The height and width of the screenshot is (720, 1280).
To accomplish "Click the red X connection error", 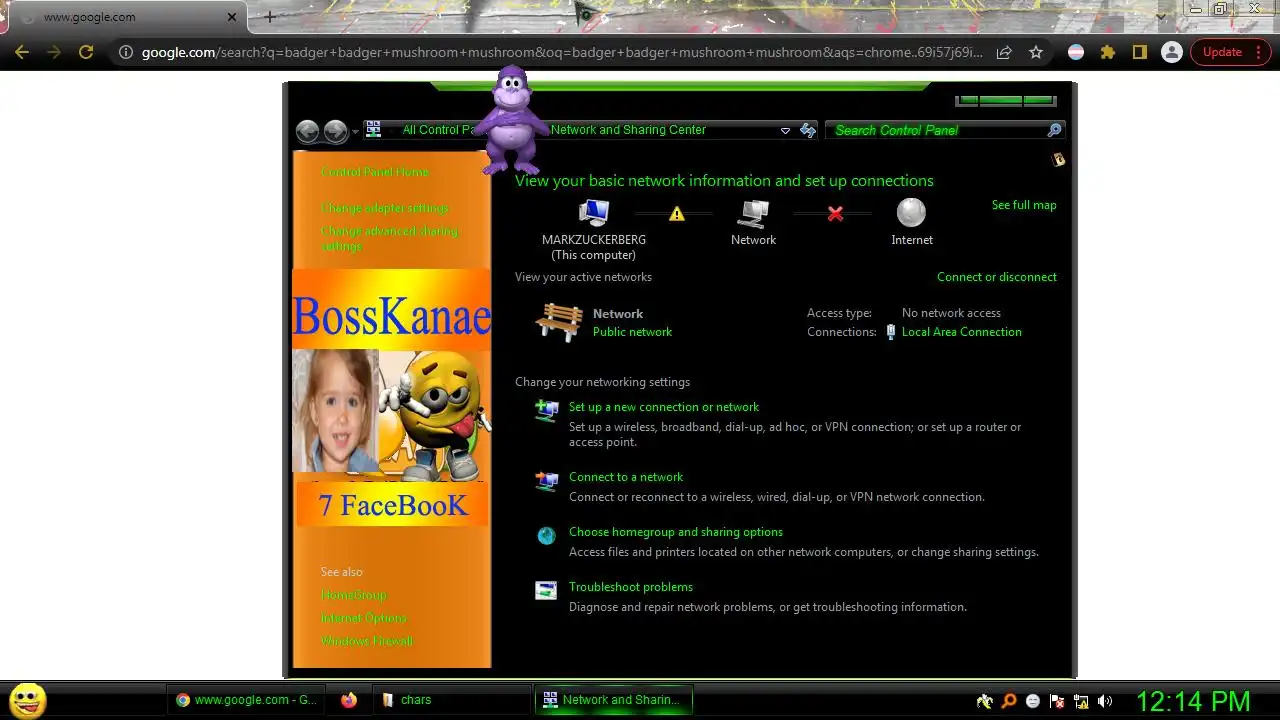I will pyautogui.click(x=835, y=213).
